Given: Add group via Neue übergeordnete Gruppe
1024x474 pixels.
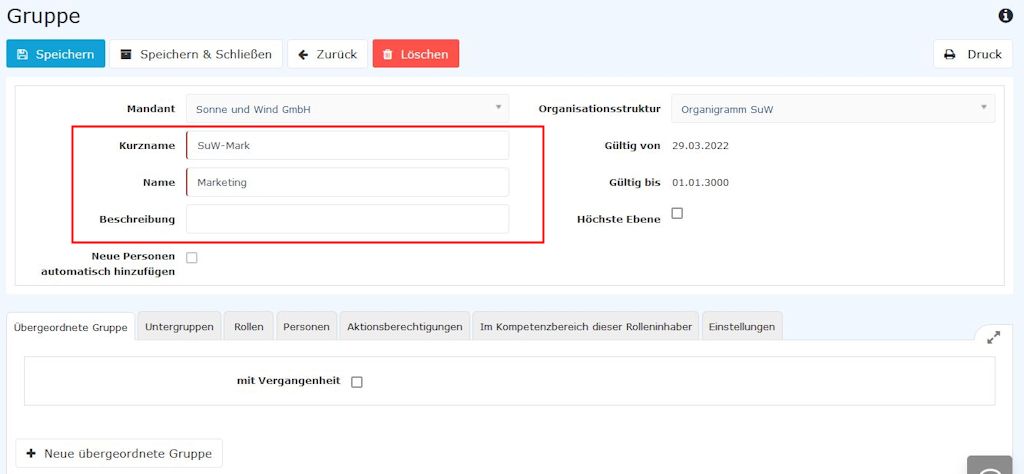Looking at the screenshot, I should click(x=119, y=453).
